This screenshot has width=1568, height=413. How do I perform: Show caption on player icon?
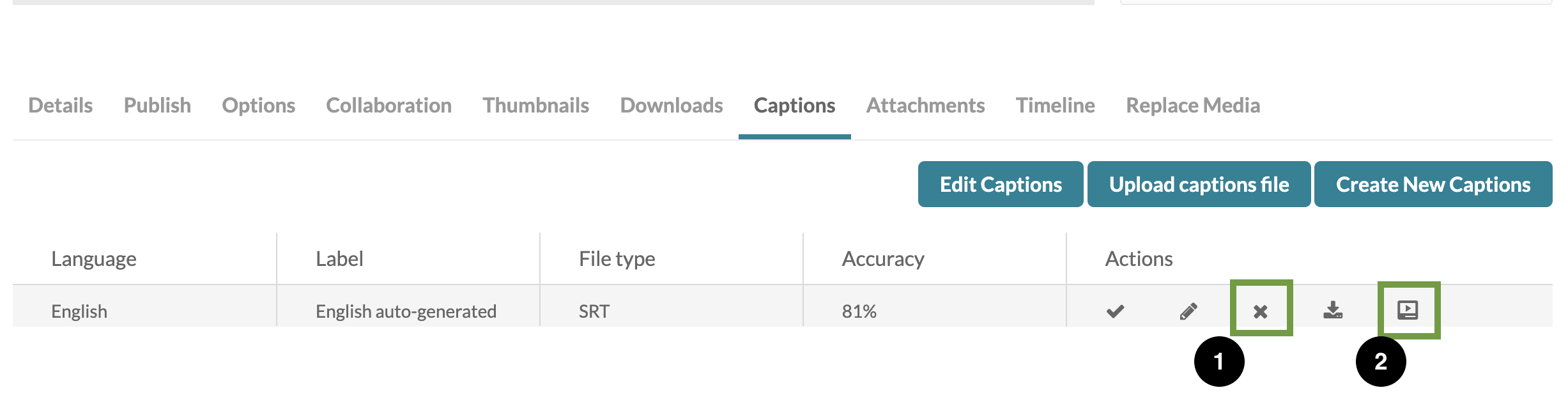point(1408,310)
